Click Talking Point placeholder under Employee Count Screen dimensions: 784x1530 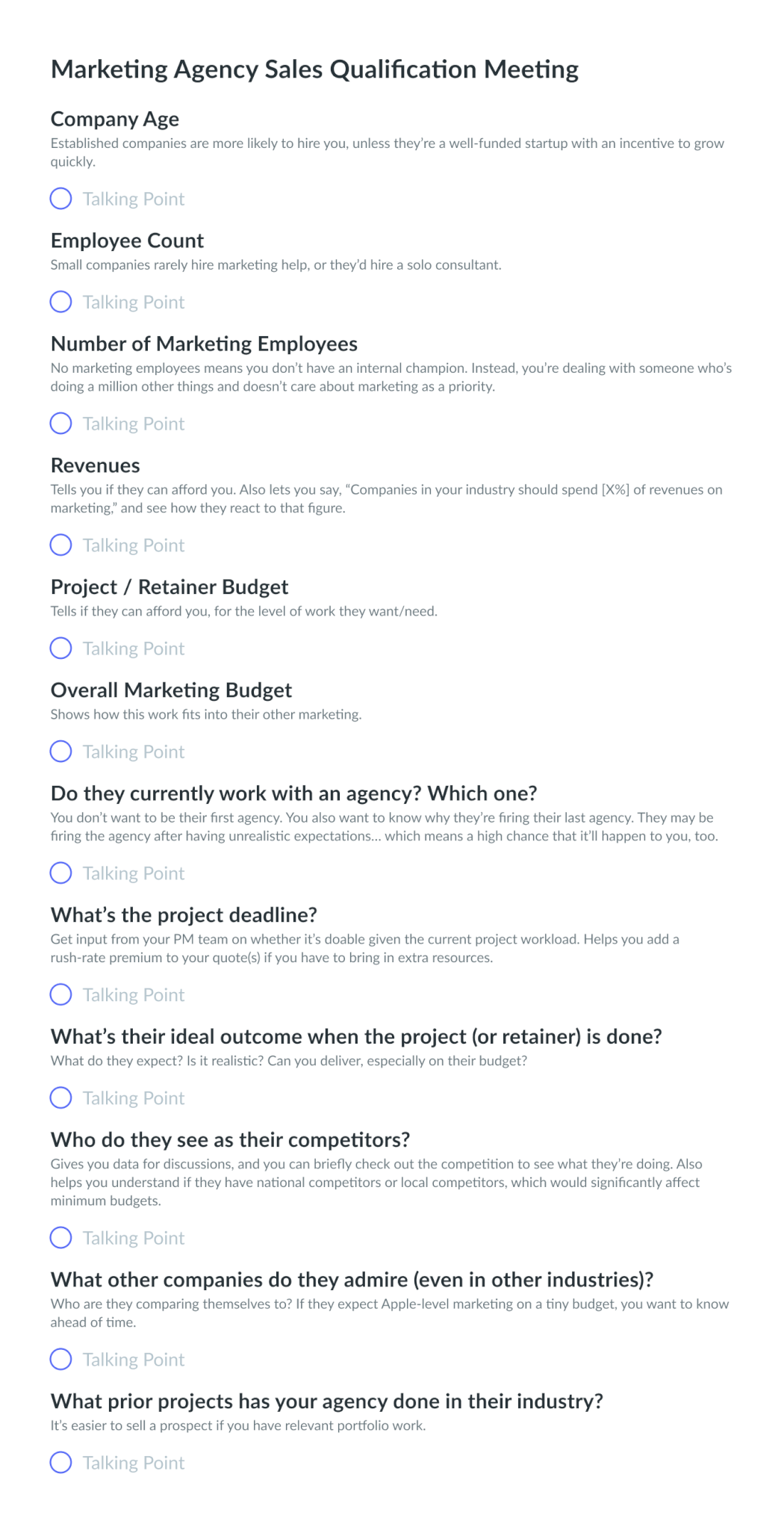(134, 302)
